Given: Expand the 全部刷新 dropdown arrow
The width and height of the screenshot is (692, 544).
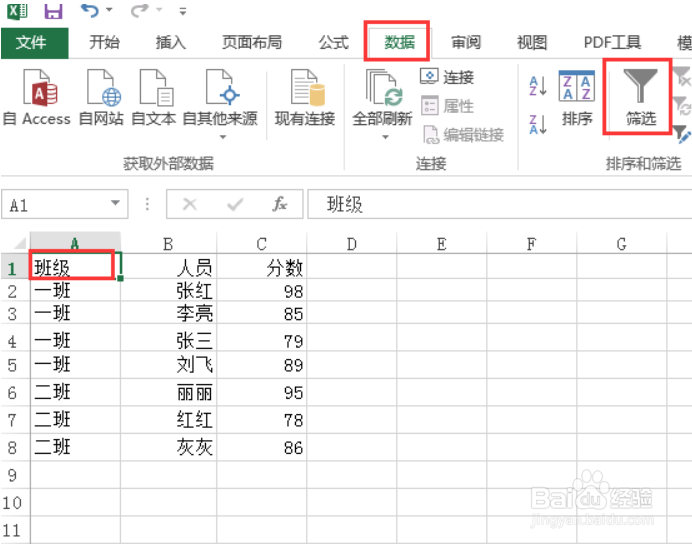Looking at the screenshot, I should coord(385,137).
